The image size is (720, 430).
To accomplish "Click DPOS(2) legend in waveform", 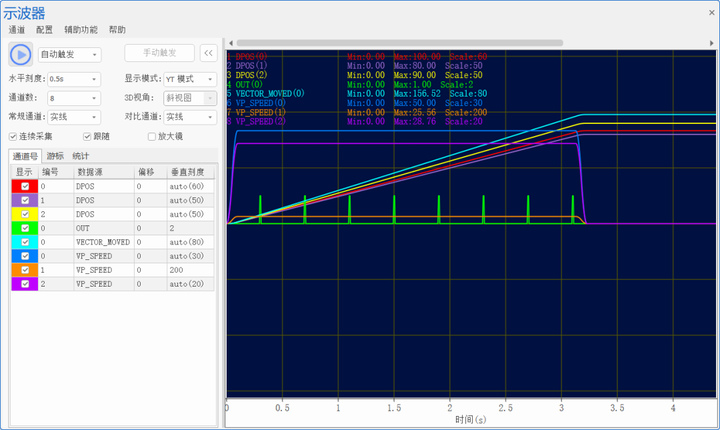I will click(251, 75).
